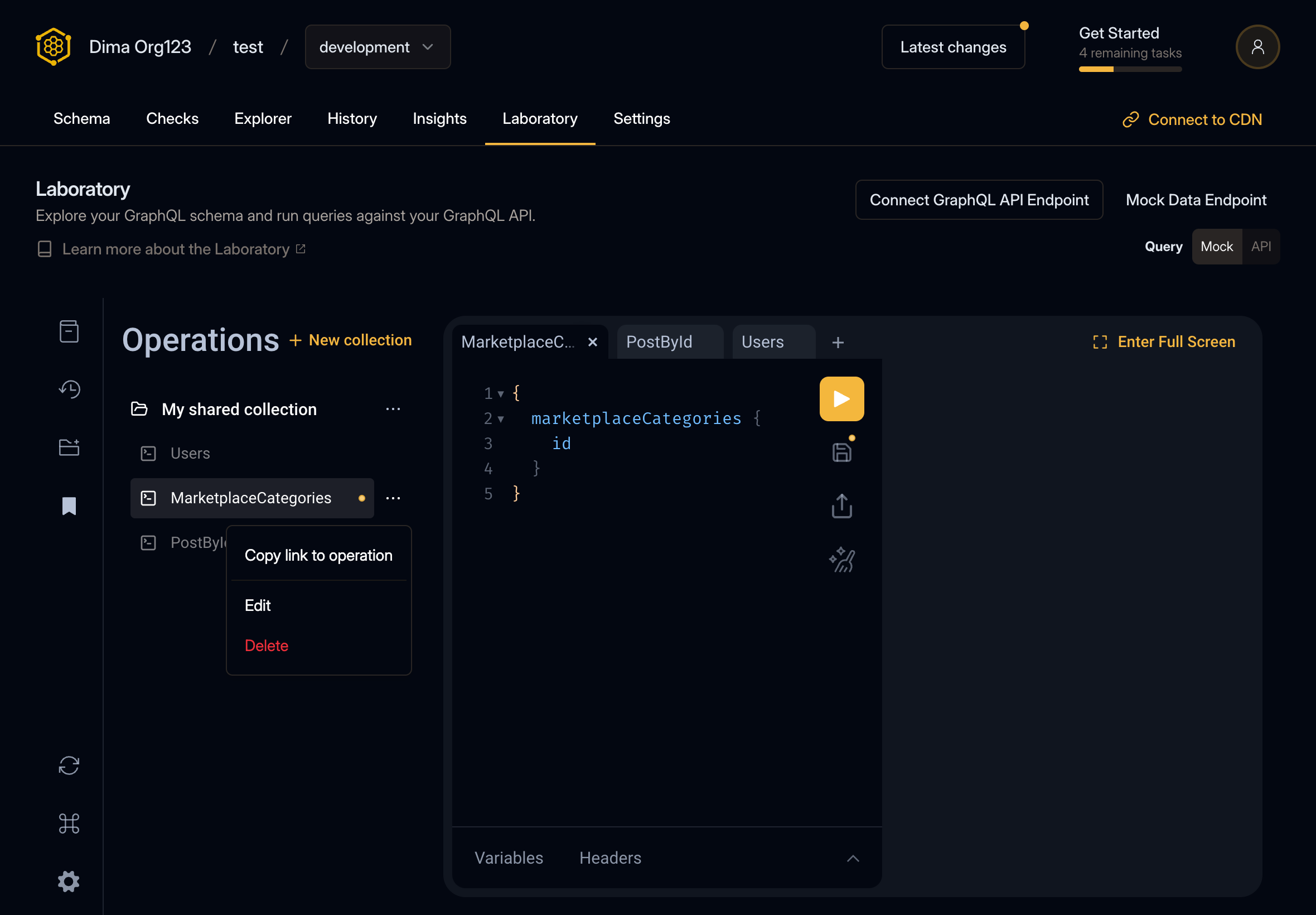Open the My shared collection options menu
Screen dimensions: 1316x915
[393, 409]
